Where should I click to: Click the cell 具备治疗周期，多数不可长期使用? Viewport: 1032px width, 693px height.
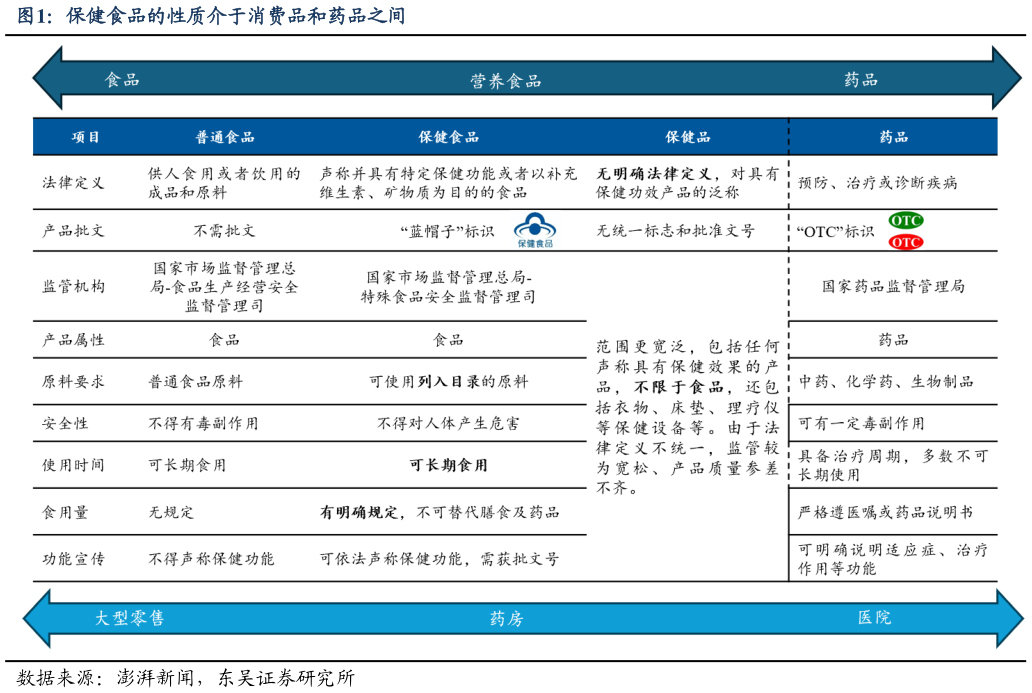(893, 465)
